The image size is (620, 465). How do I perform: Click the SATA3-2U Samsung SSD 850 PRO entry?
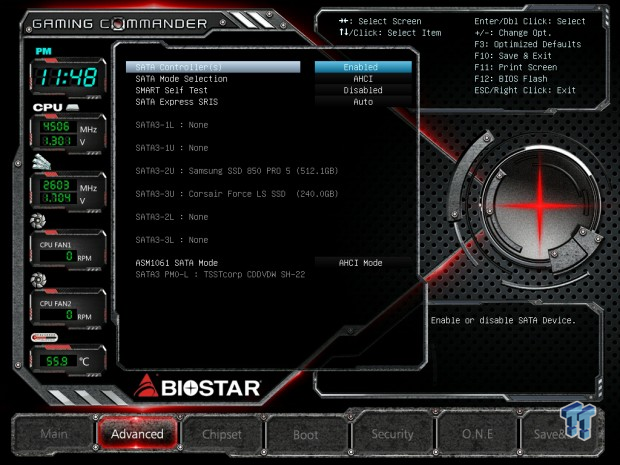click(237, 171)
